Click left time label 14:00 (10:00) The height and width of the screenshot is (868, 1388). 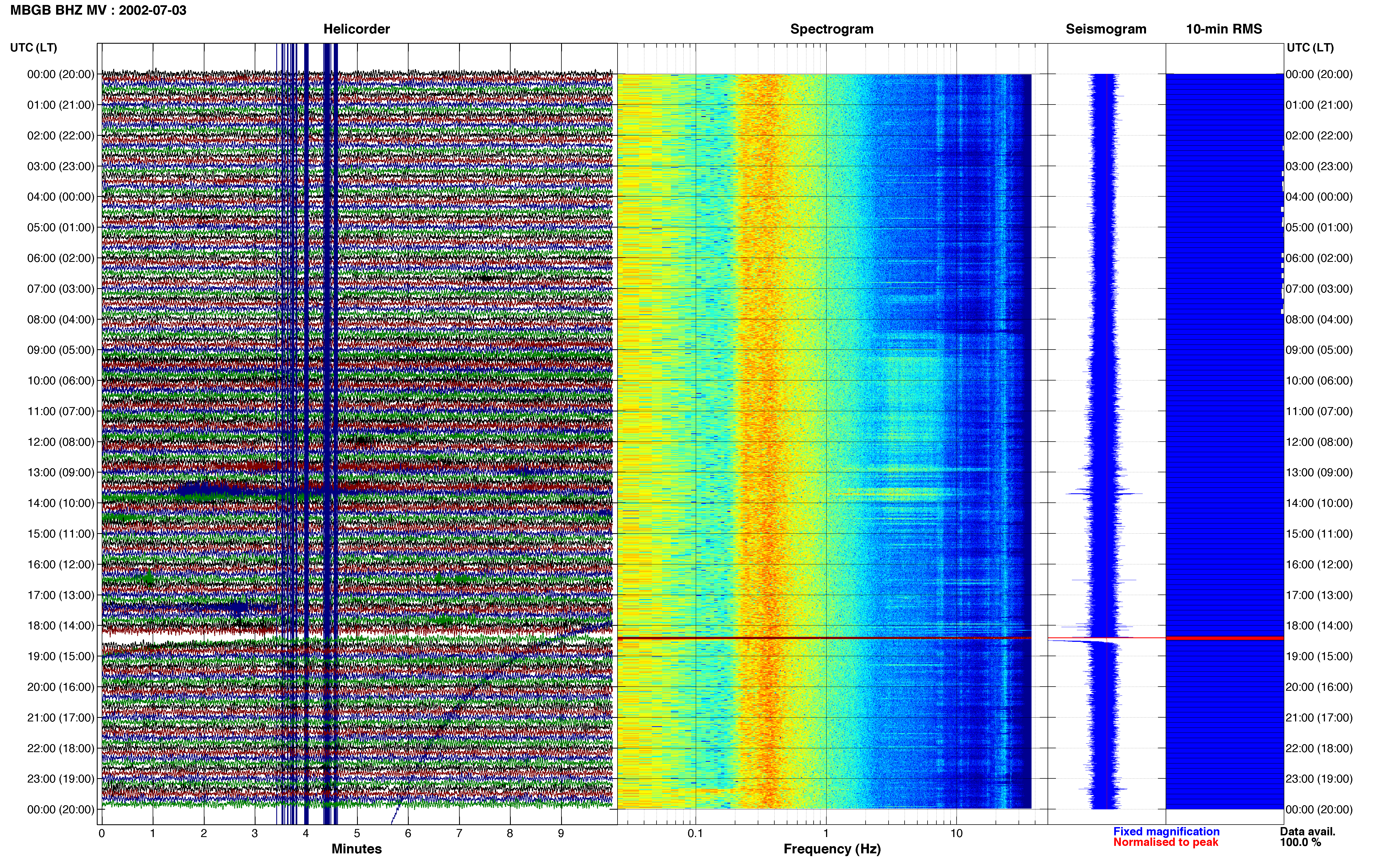coord(61,504)
